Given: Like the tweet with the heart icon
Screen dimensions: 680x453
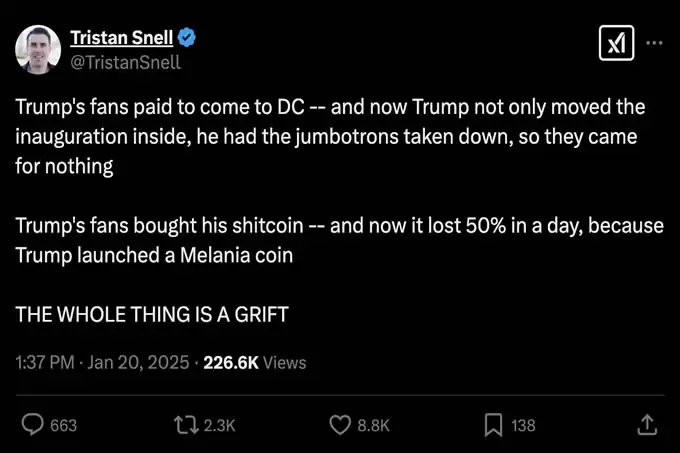Looking at the screenshot, I should (340, 425).
